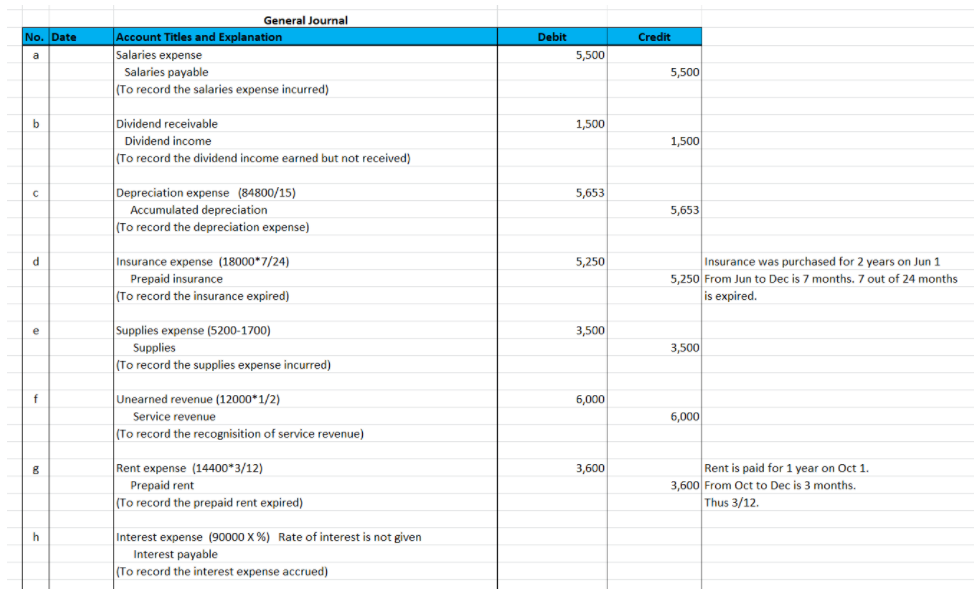This screenshot has height=589, width=974.
Task: Select the Account Titles and Explanation header
Action: coord(200,36)
